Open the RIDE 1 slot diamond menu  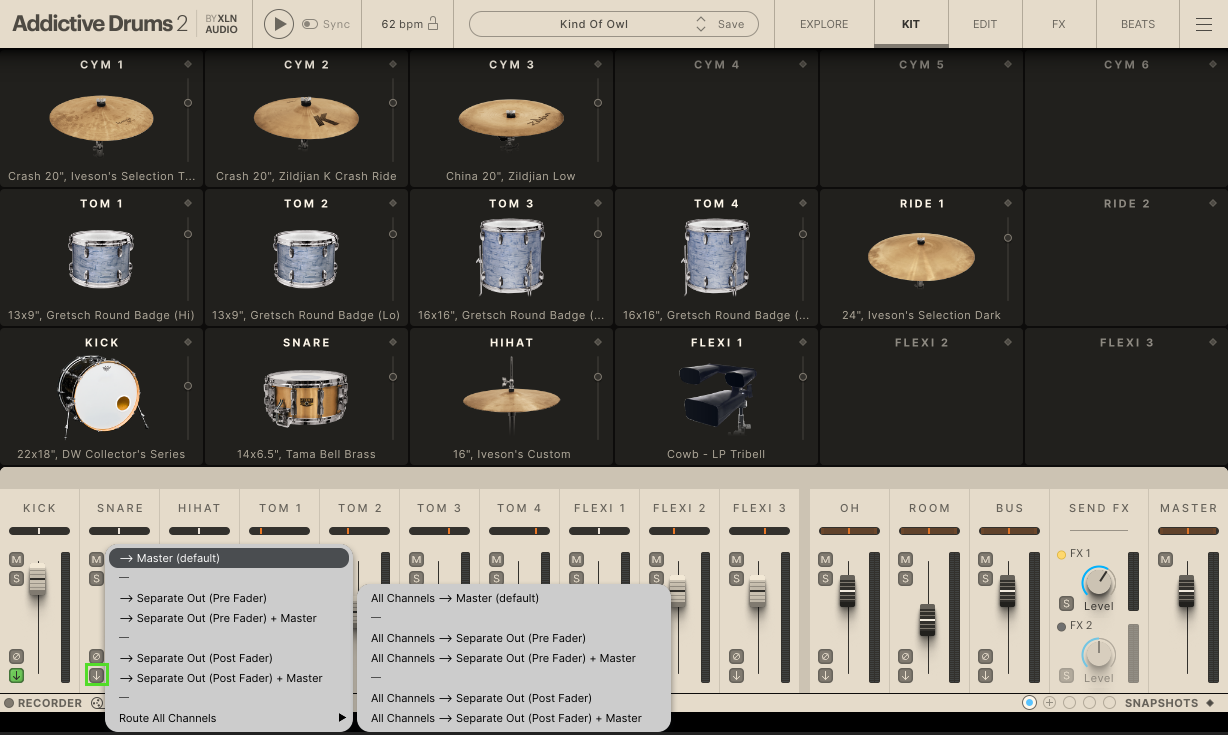(1008, 203)
